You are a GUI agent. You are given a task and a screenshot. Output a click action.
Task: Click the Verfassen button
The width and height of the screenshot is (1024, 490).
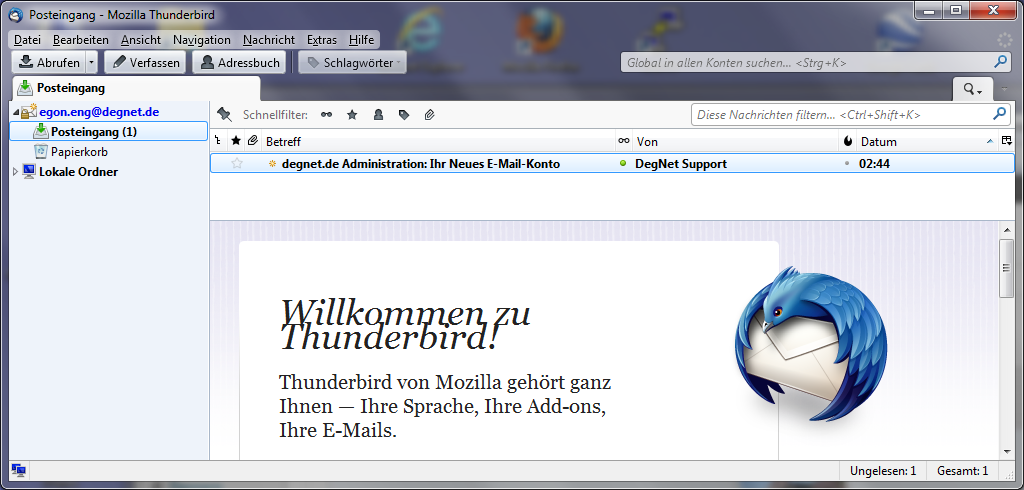coord(144,62)
